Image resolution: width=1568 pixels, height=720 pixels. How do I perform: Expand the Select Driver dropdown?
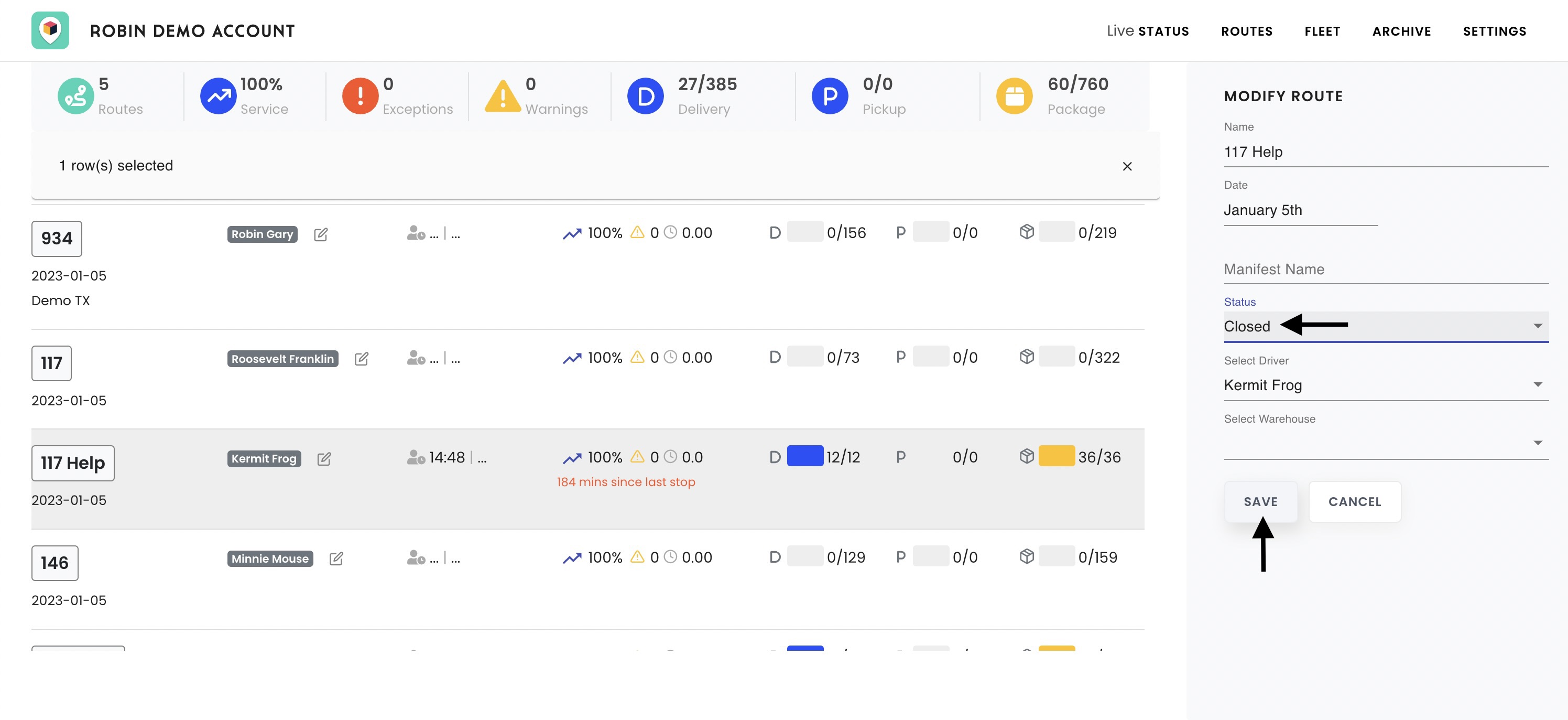tap(1386, 385)
